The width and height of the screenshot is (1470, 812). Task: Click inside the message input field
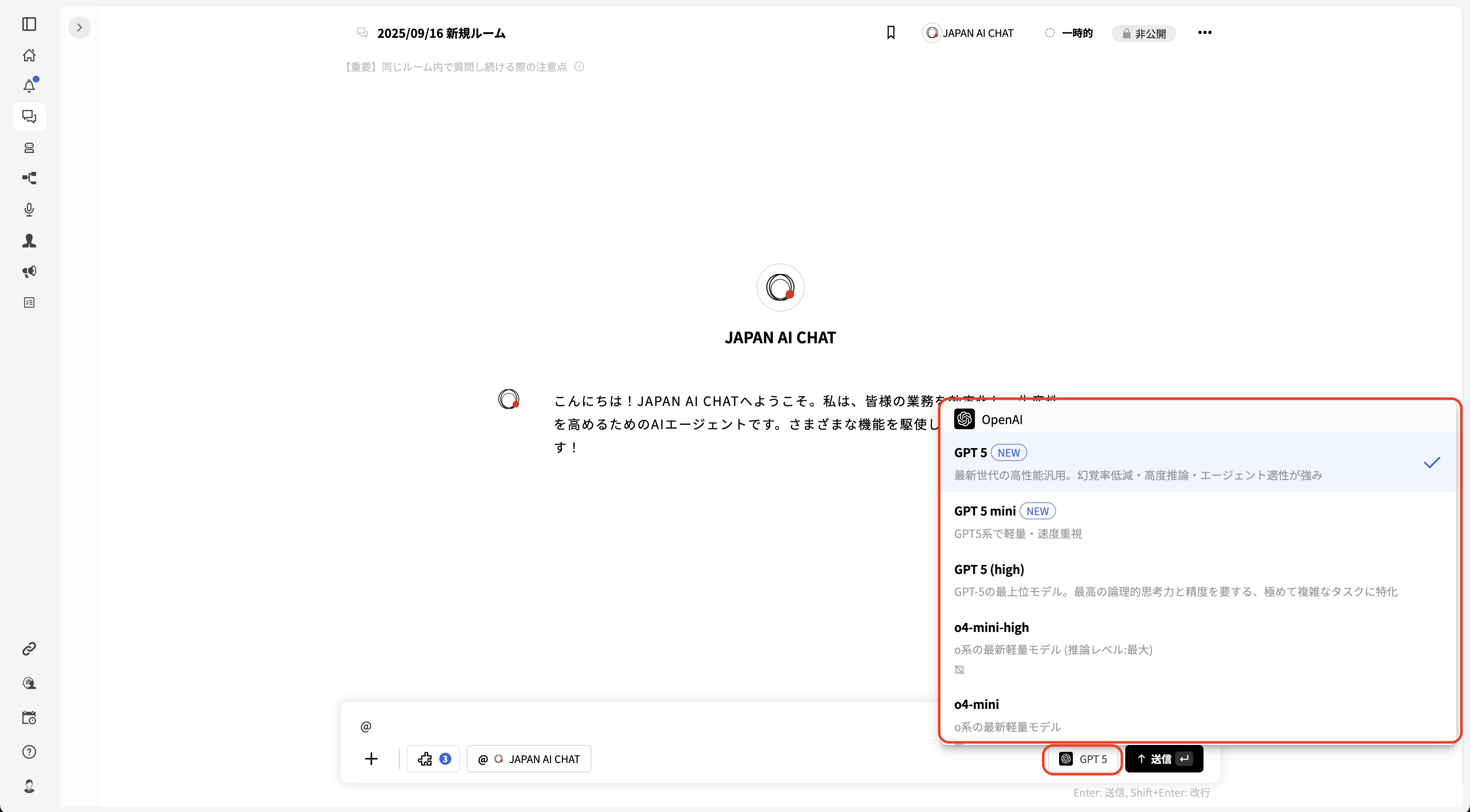pos(628,726)
